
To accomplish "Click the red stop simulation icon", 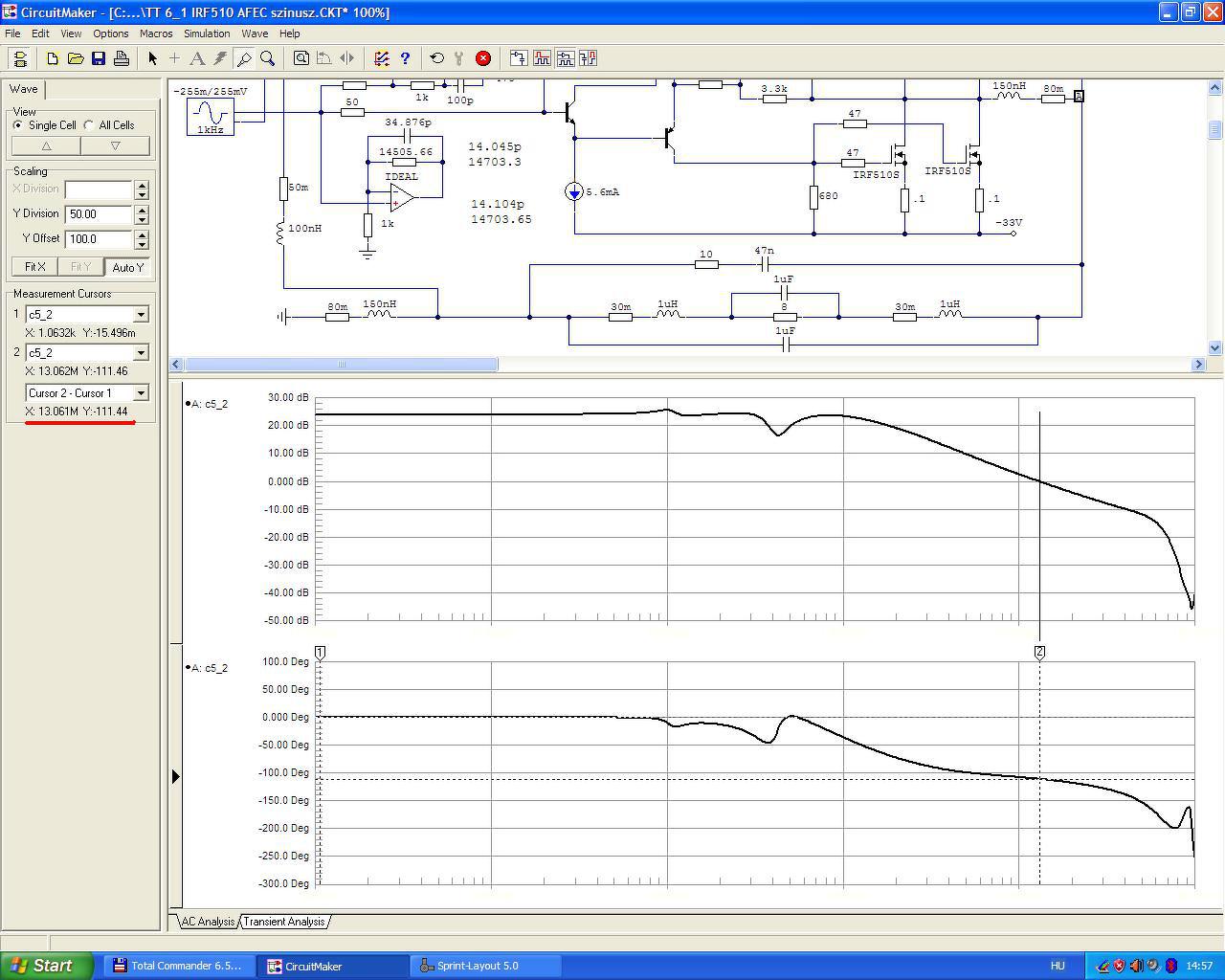I will pyautogui.click(x=483, y=58).
